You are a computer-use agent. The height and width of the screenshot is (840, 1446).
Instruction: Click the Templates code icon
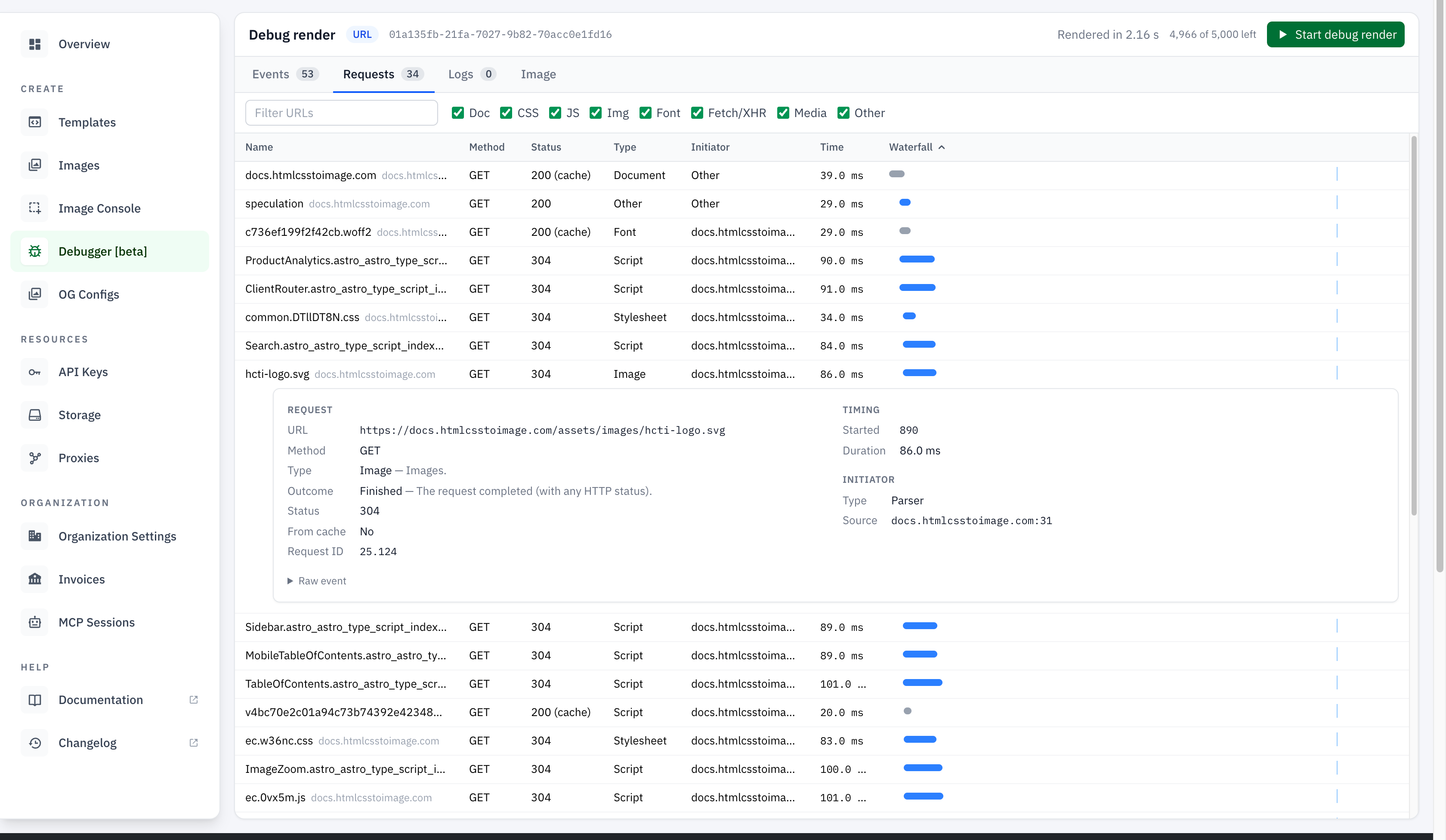tap(35, 122)
